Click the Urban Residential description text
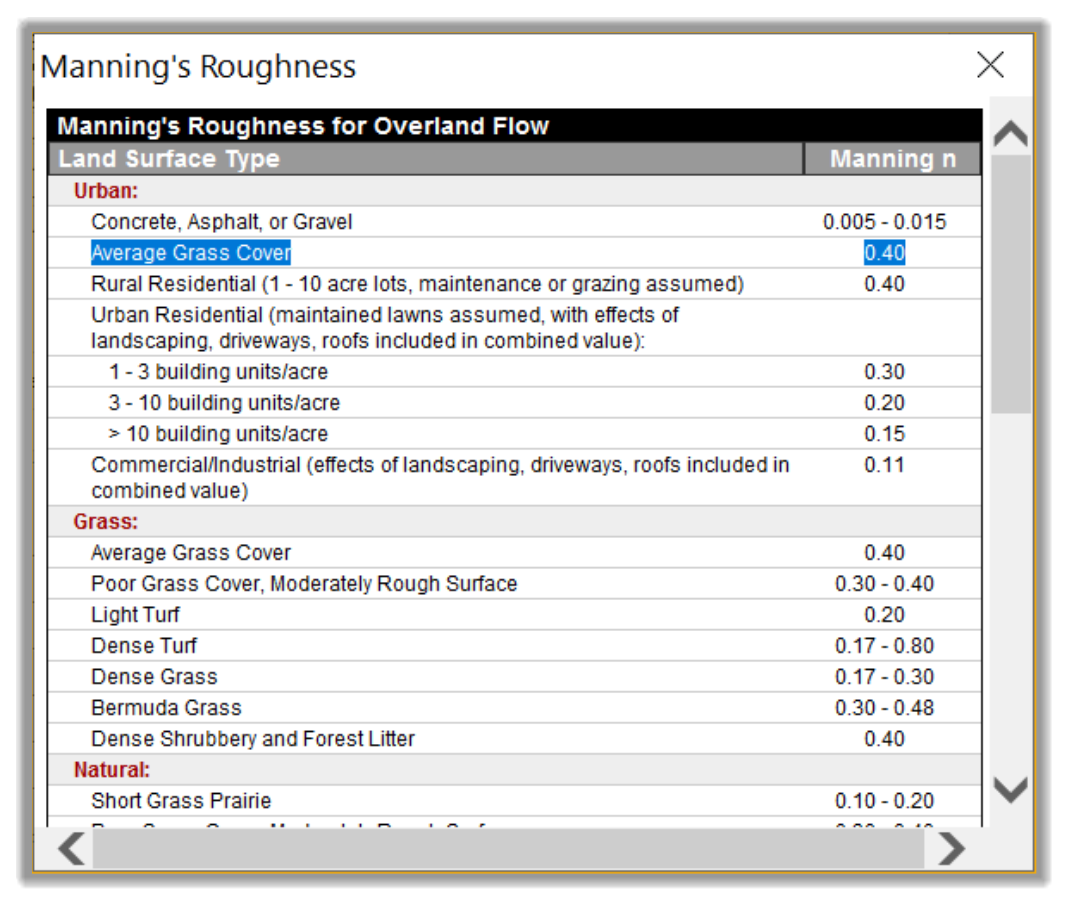Image resolution: width=1069 pixels, height=907 pixels. pos(385,327)
